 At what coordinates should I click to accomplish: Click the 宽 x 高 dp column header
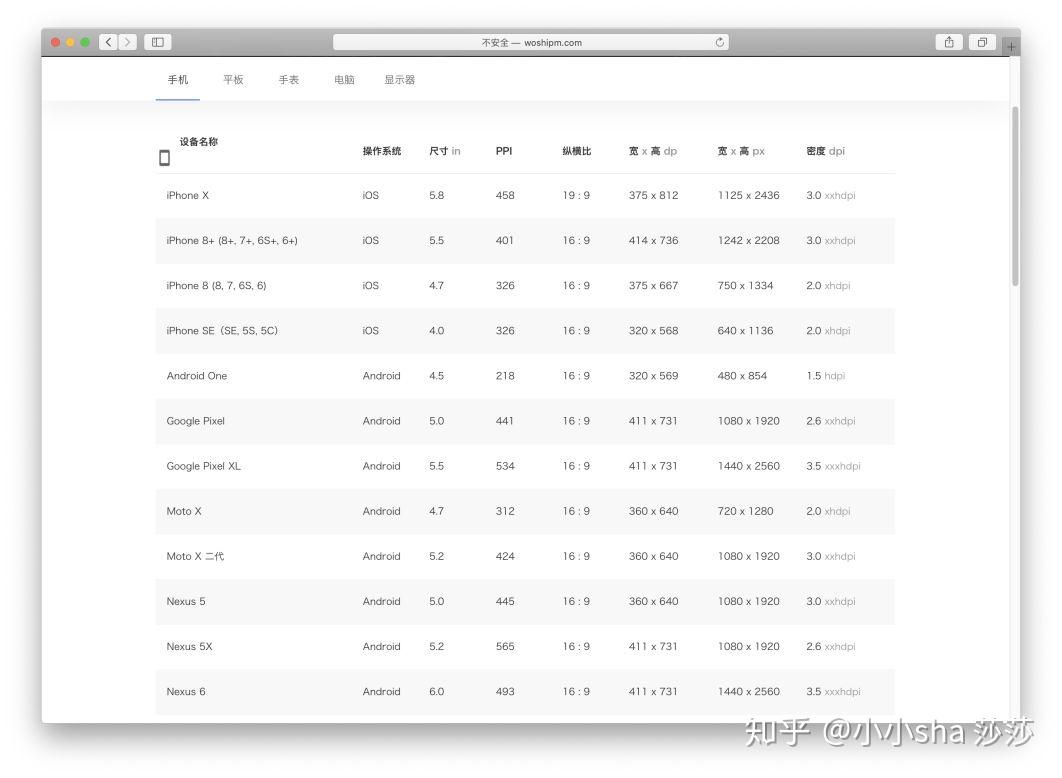click(x=653, y=151)
